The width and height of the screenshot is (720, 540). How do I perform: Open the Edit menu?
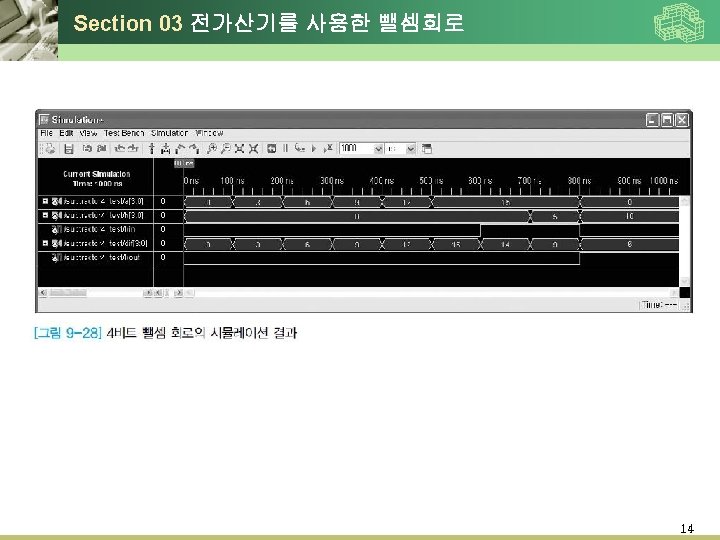(x=66, y=133)
